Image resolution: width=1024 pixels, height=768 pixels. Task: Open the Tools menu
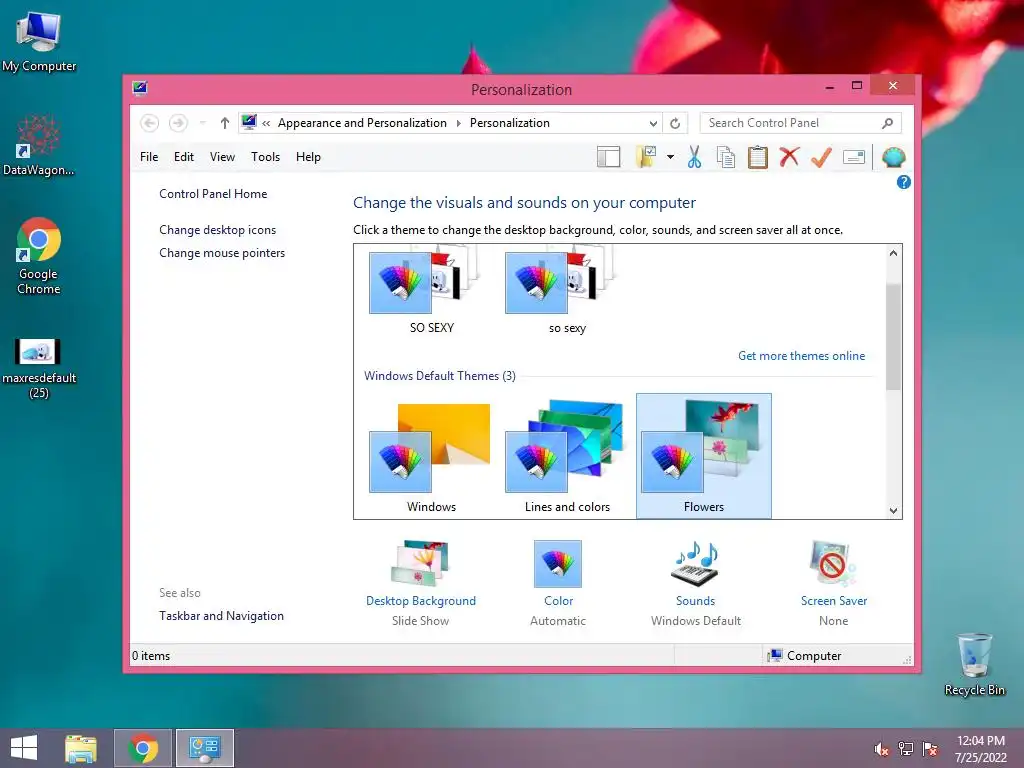[265, 157]
